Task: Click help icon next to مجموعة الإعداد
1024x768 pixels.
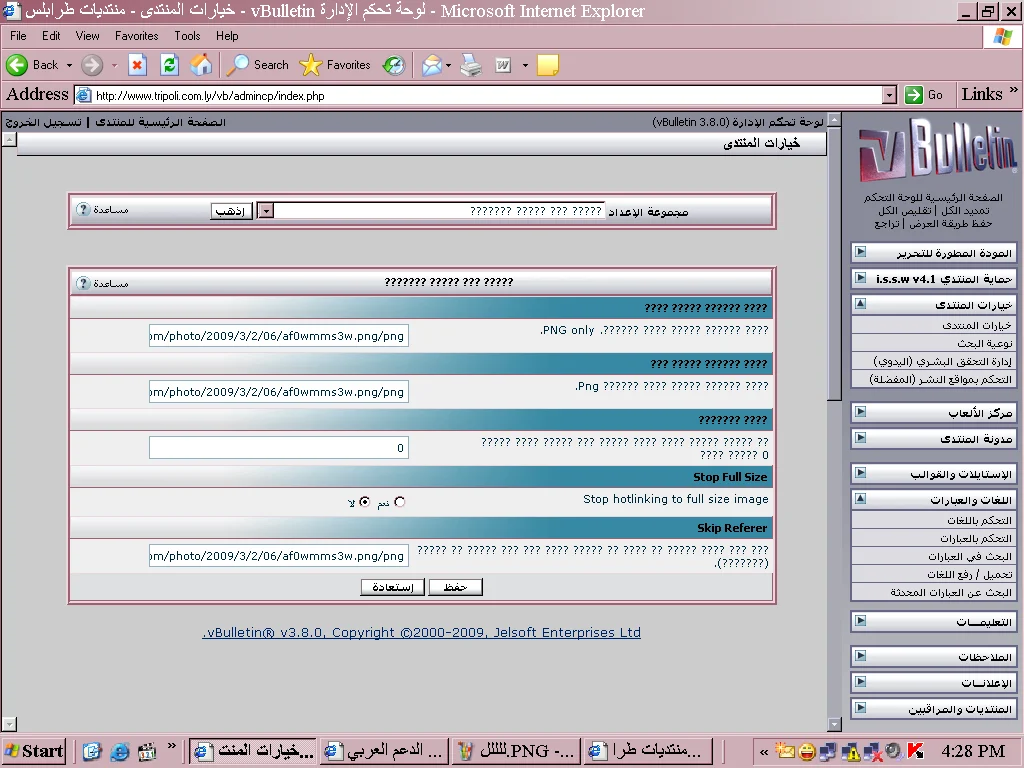Action: tap(83, 210)
